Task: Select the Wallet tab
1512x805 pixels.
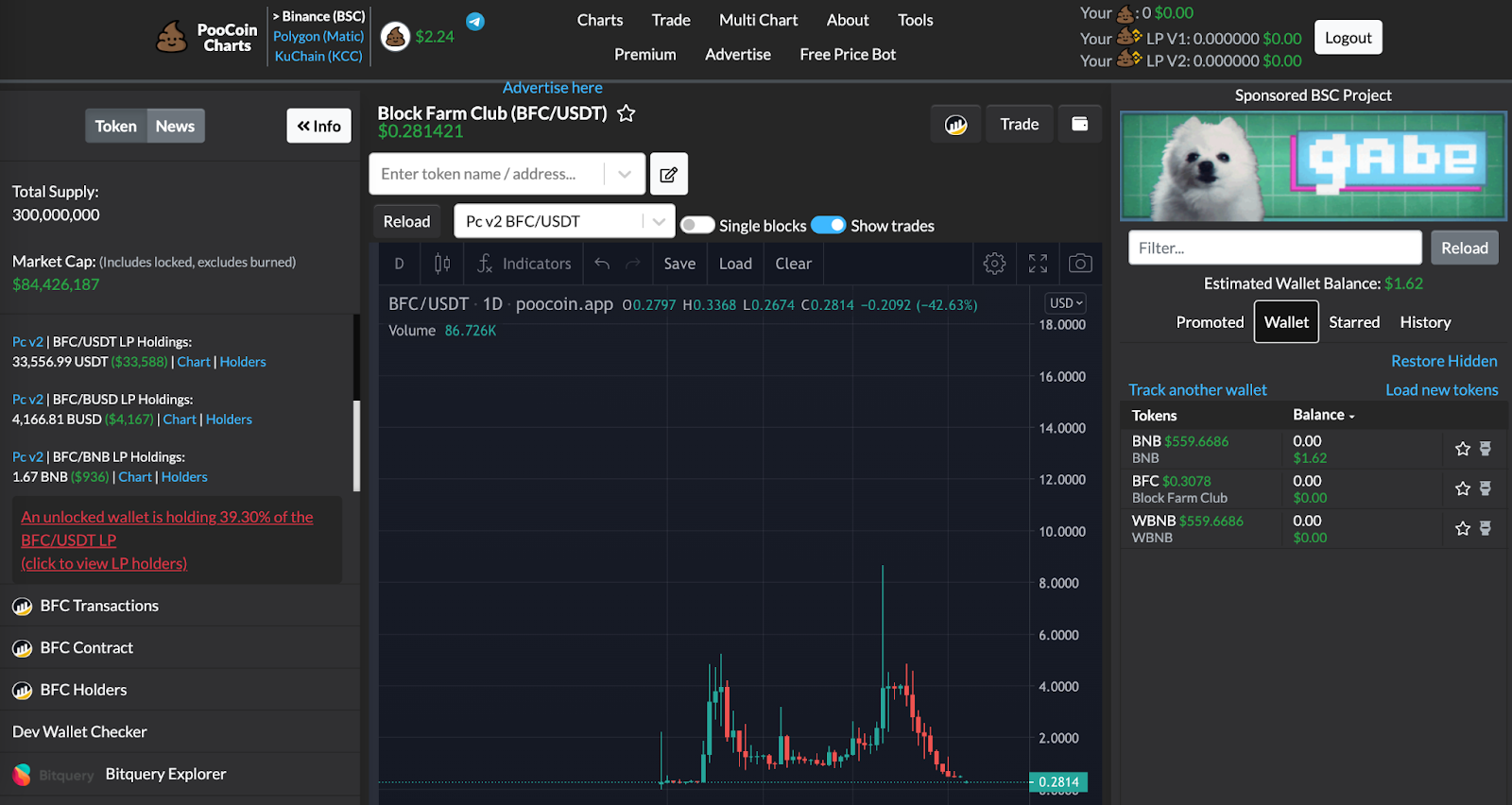Action: pos(1286,322)
